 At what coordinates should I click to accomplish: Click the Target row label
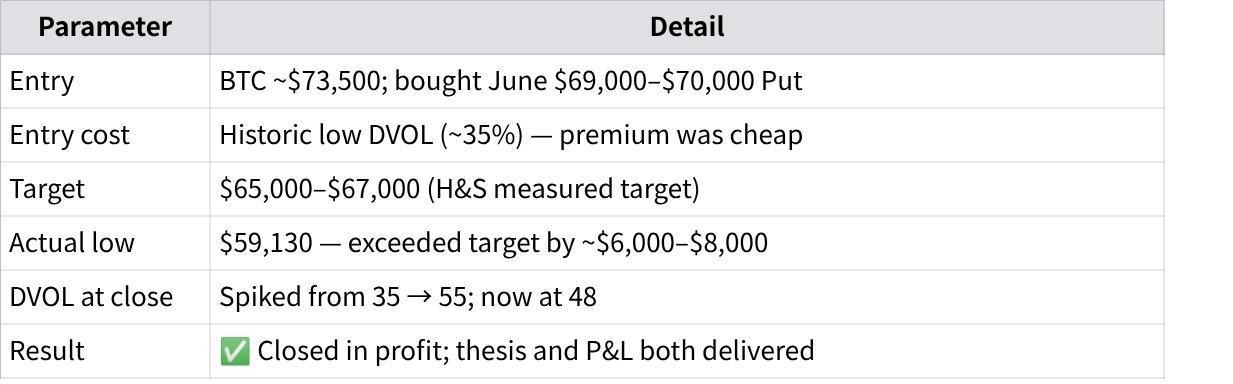click(x=47, y=189)
